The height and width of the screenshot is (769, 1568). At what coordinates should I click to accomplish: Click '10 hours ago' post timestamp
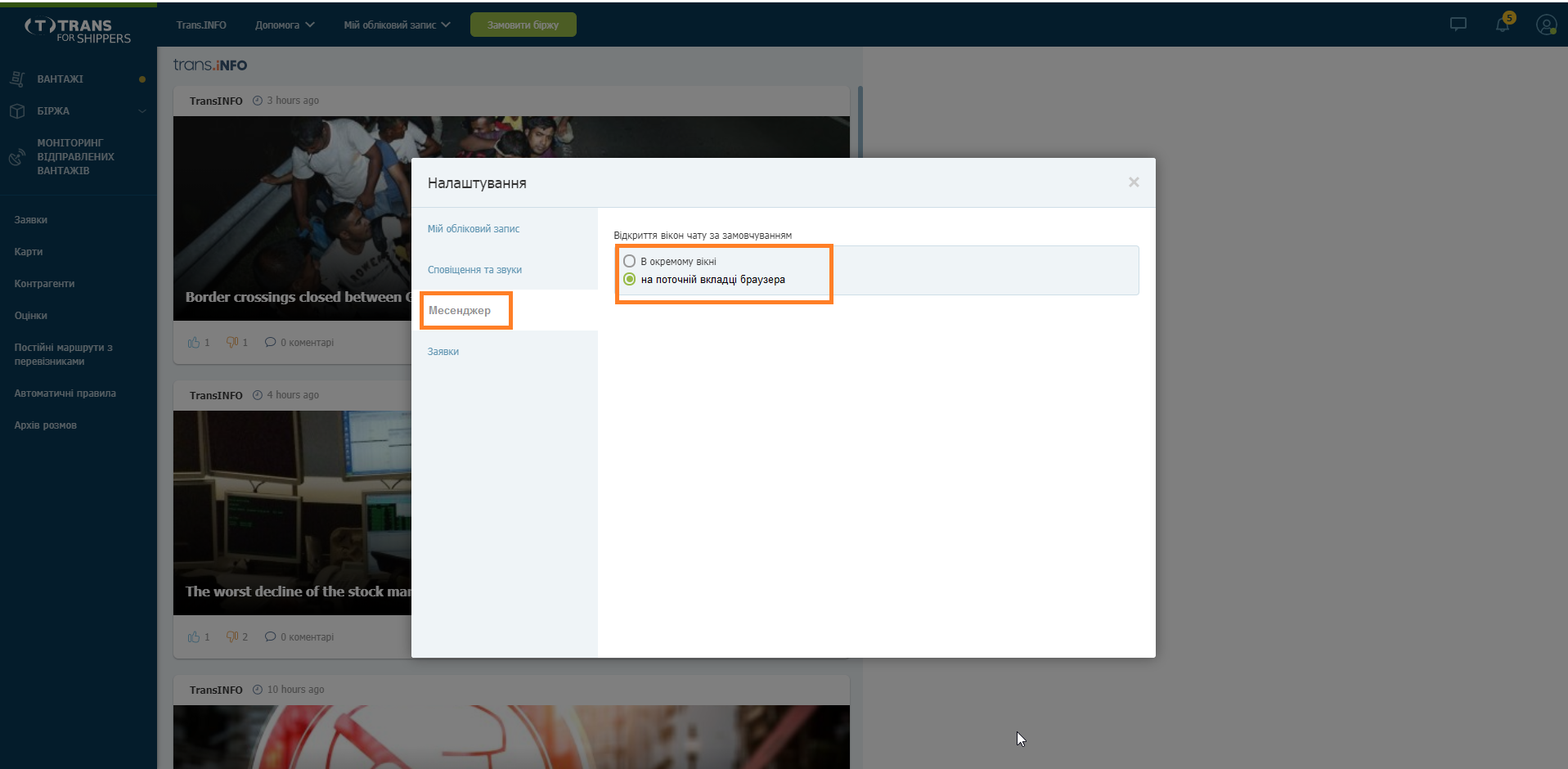tap(295, 690)
